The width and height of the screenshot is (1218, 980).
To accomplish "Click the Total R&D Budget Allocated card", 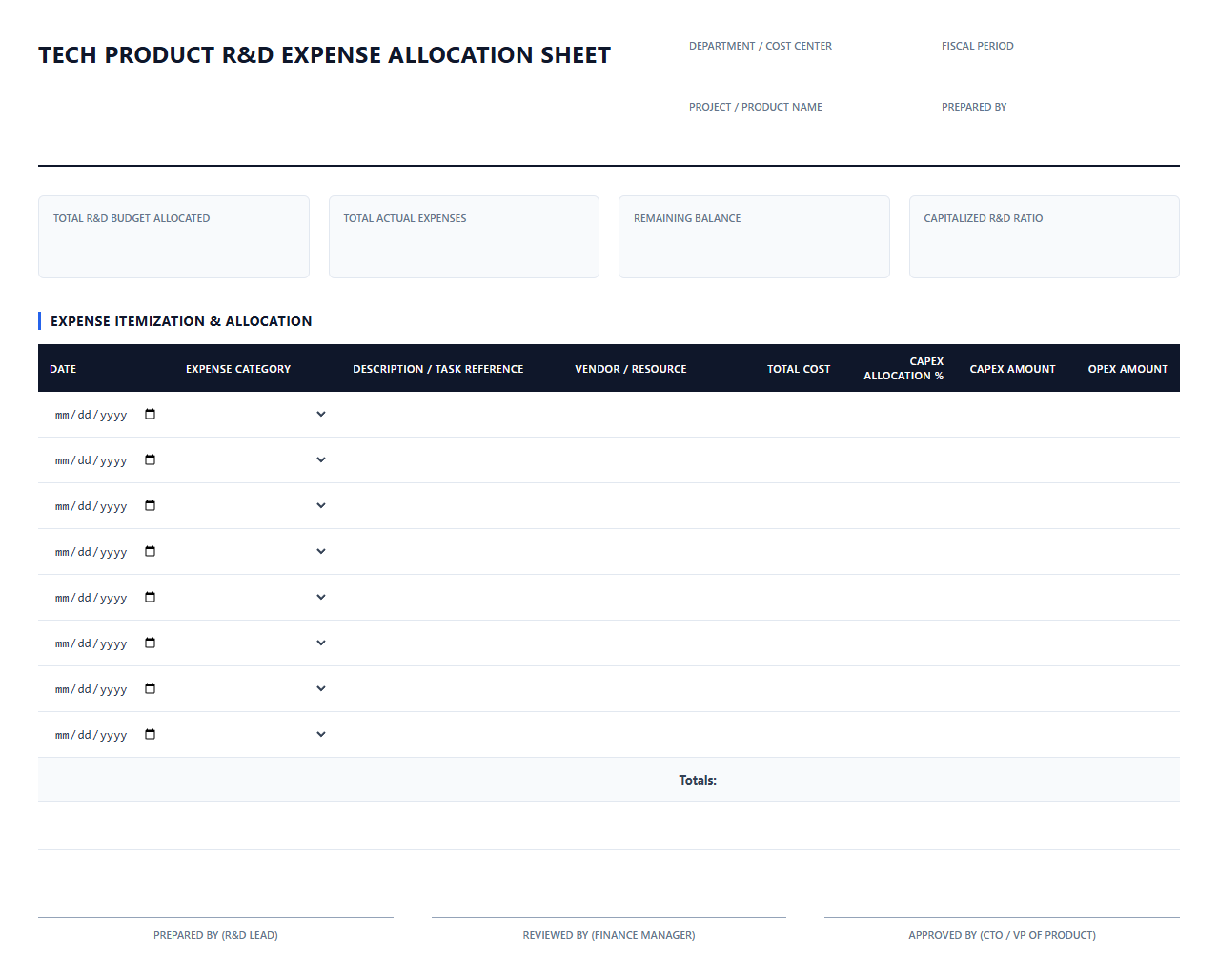I will click(173, 237).
